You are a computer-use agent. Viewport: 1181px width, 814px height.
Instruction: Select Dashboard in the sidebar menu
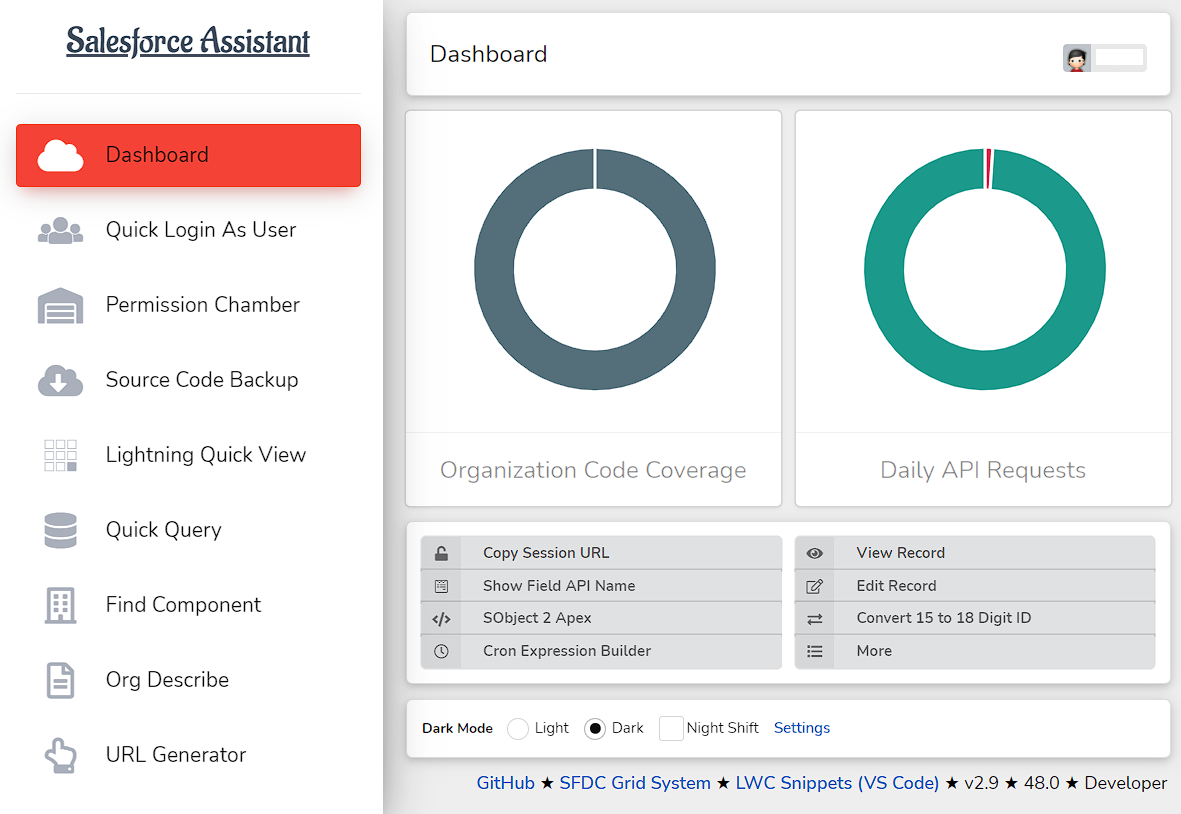click(188, 155)
